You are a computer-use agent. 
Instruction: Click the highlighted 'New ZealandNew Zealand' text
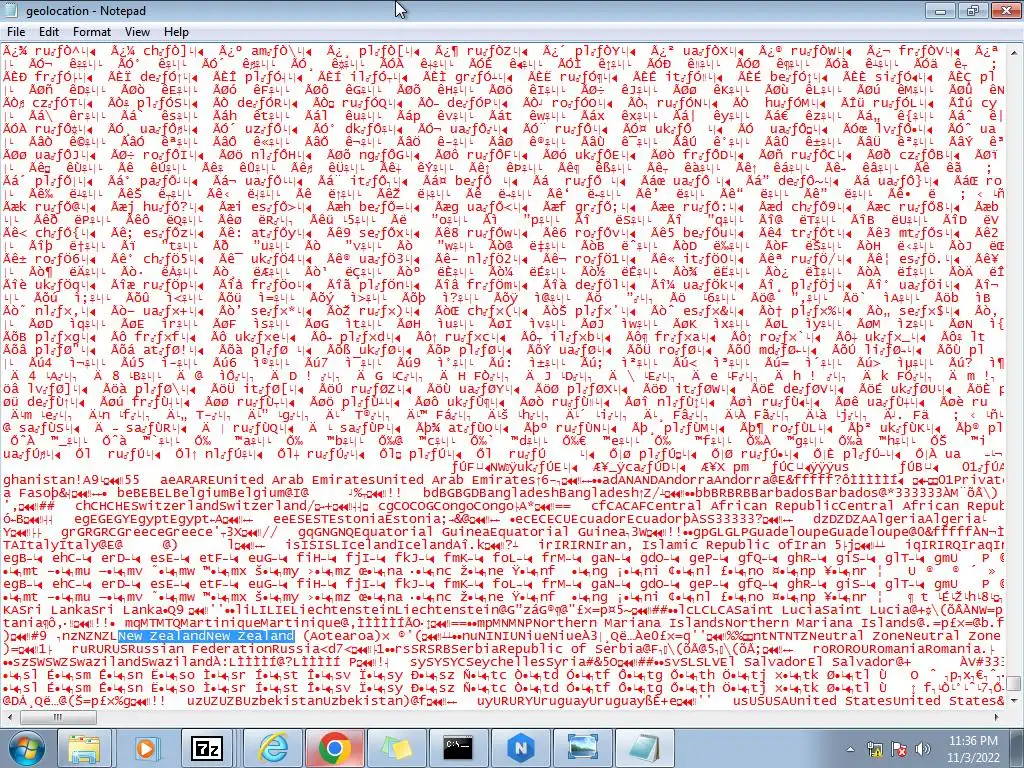pyautogui.click(x=206, y=635)
